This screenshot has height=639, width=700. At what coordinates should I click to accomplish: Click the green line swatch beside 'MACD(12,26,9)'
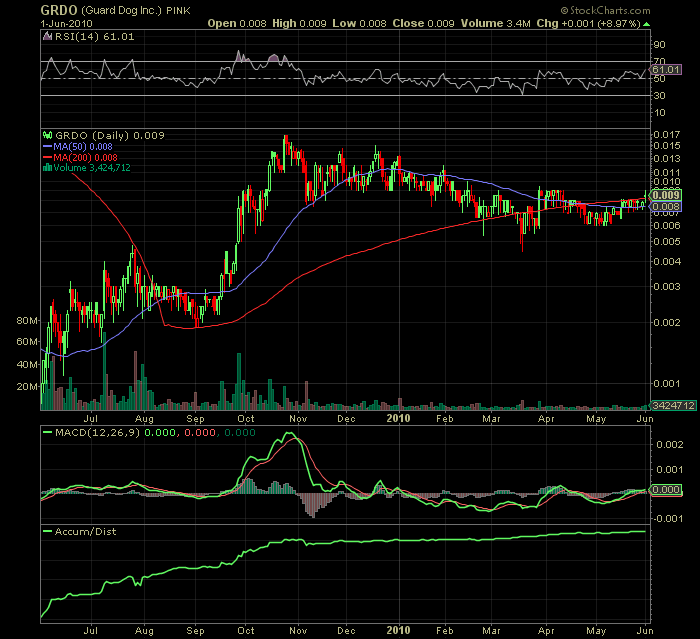pyautogui.click(x=47, y=432)
